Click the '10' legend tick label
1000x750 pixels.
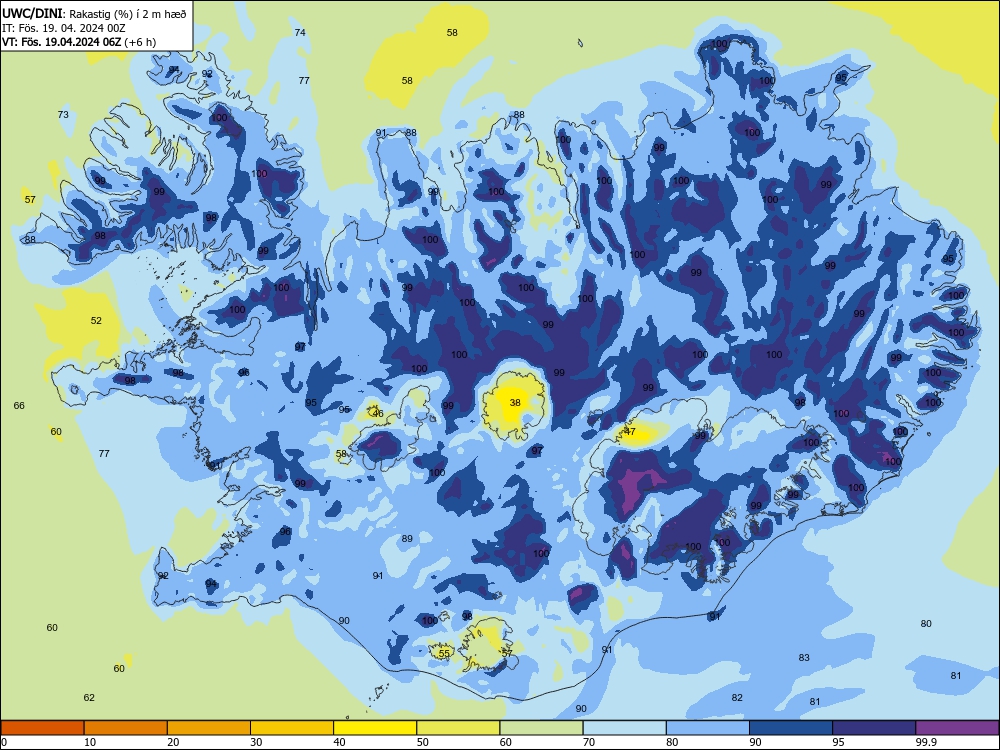90,742
